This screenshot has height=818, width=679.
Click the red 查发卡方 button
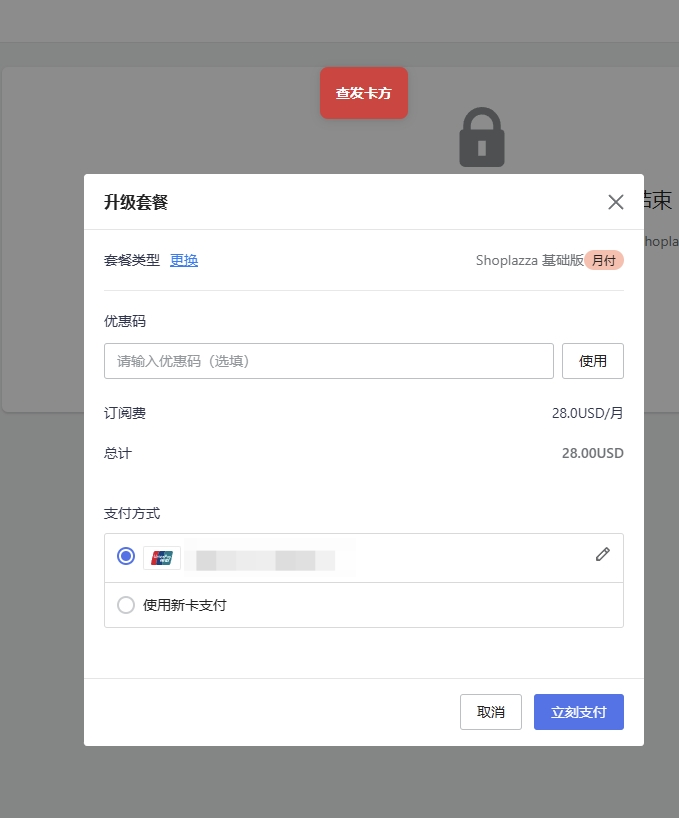click(363, 93)
